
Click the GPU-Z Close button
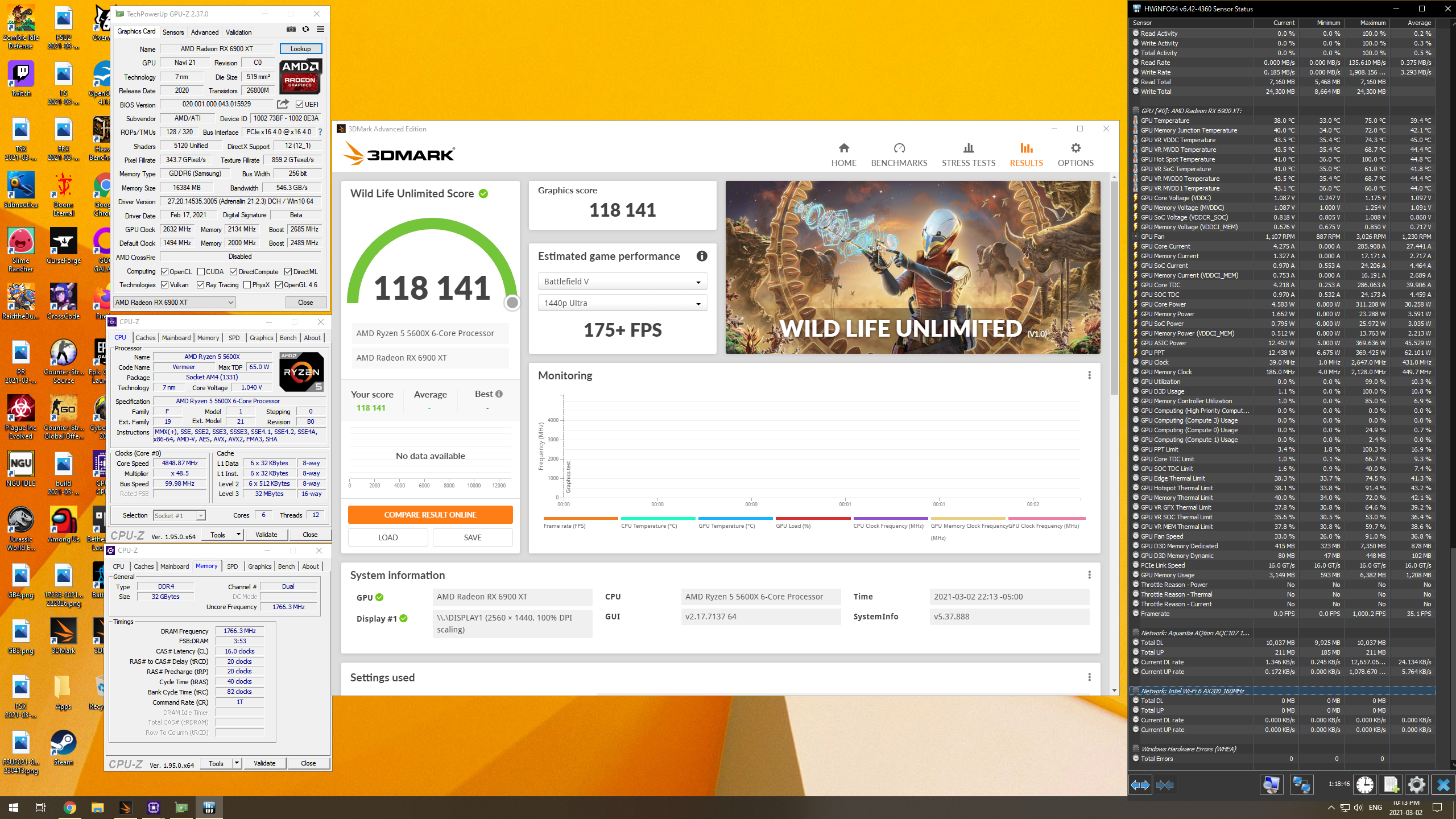click(x=305, y=303)
